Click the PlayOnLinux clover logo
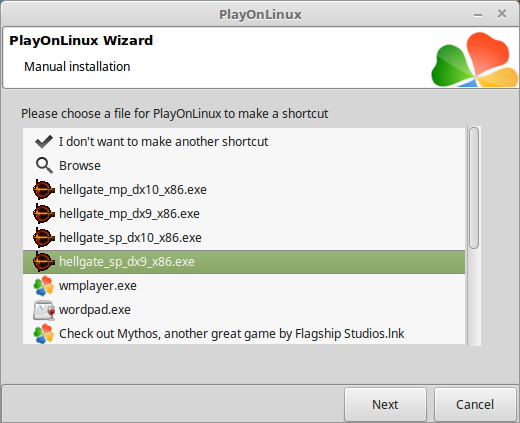This screenshot has width=520, height=423. [475, 59]
